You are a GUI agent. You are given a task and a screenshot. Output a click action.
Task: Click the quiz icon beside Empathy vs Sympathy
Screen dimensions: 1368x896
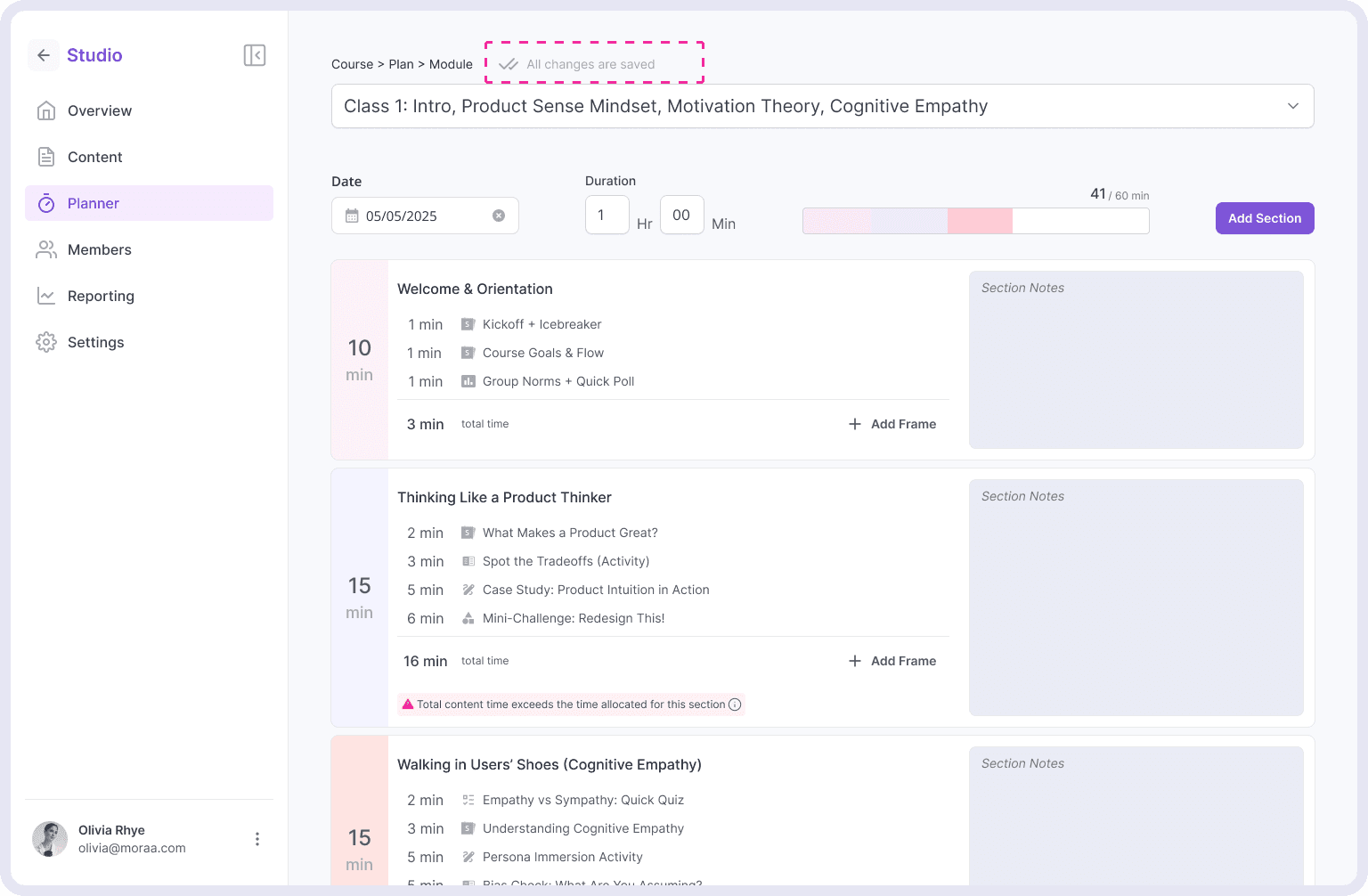coord(468,800)
